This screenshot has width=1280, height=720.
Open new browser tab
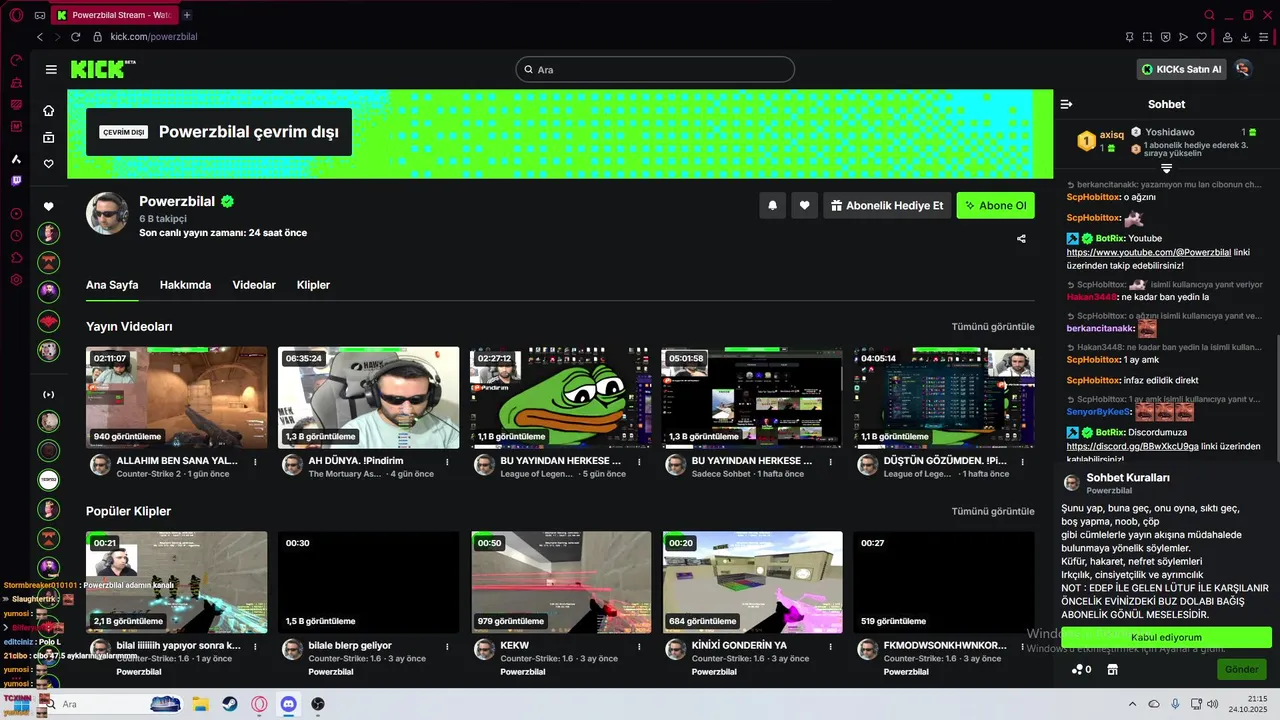[x=187, y=15]
